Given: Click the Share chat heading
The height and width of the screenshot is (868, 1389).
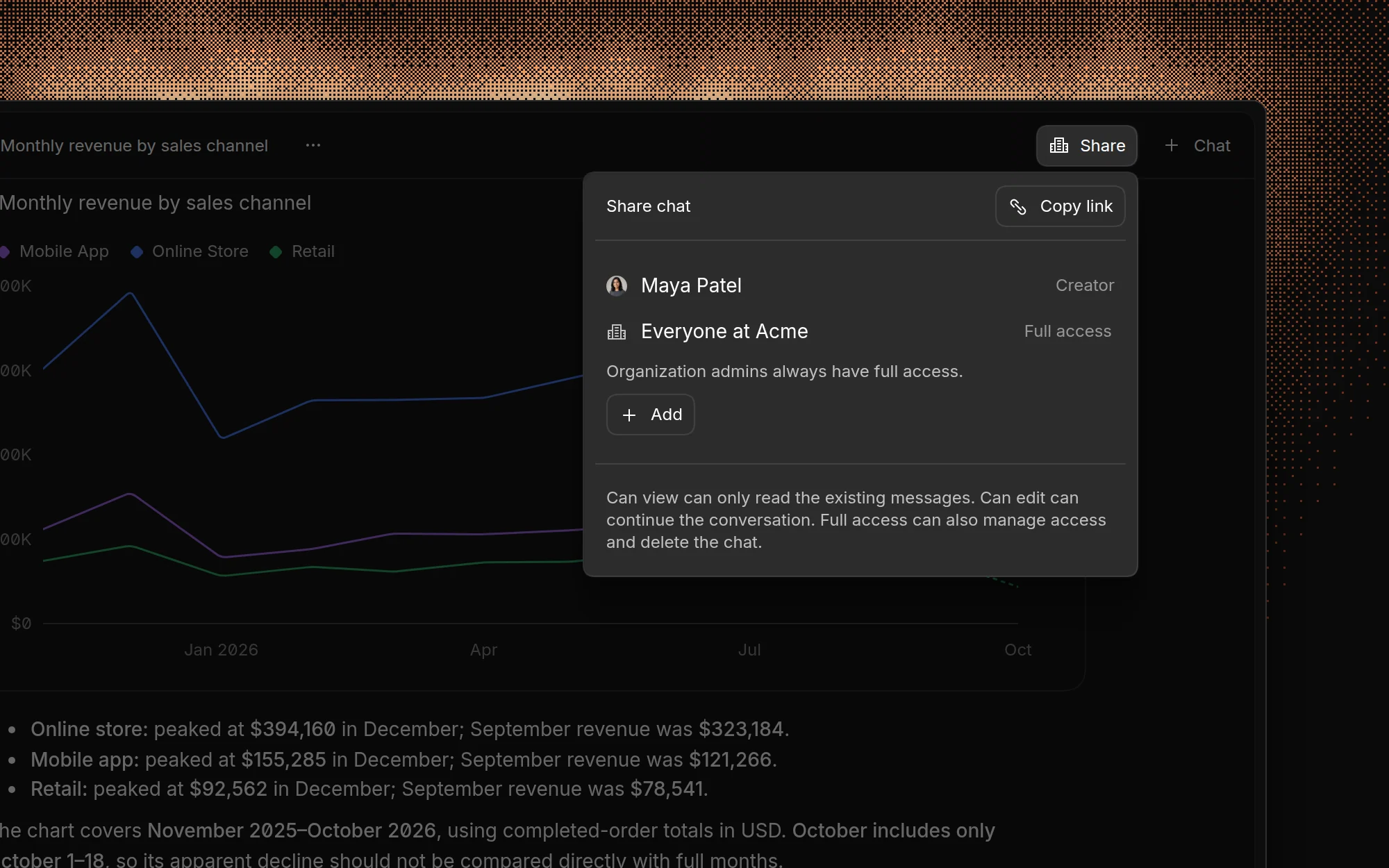Looking at the screenshot, I should tap(648, 206).
